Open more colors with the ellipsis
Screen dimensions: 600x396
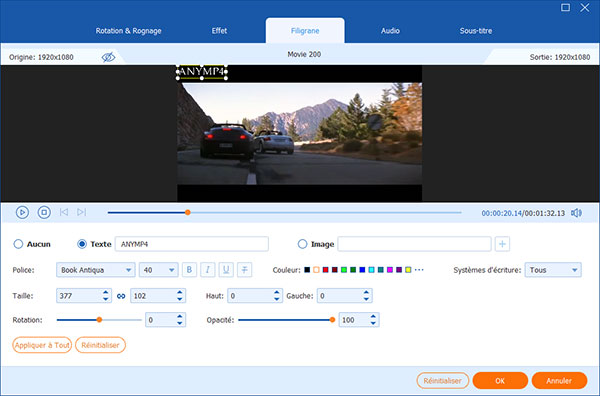coord(419,270)
